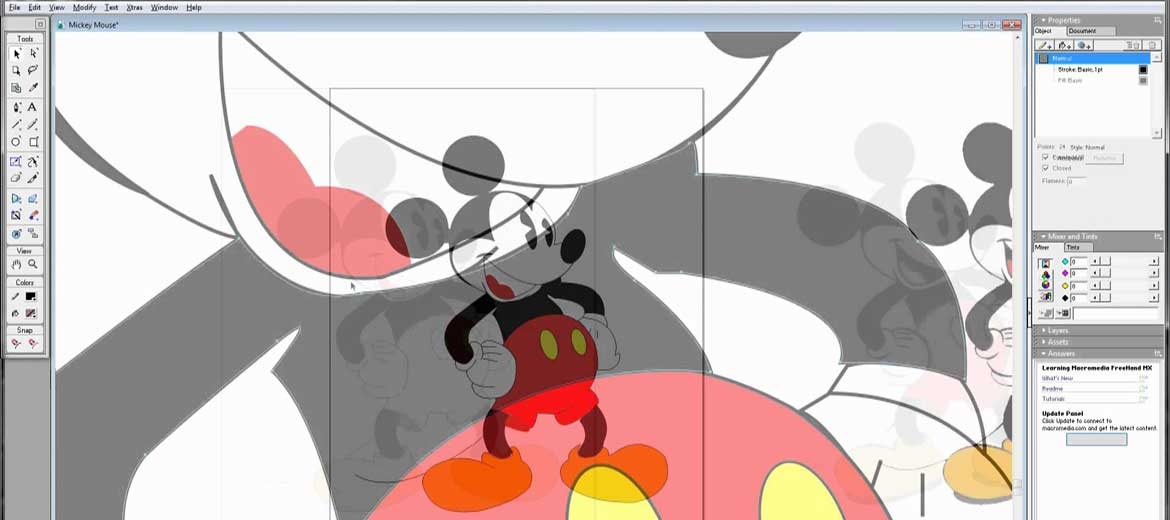Select the Extrude tool
Screen dimensions: 1170x520
[33, 198]
